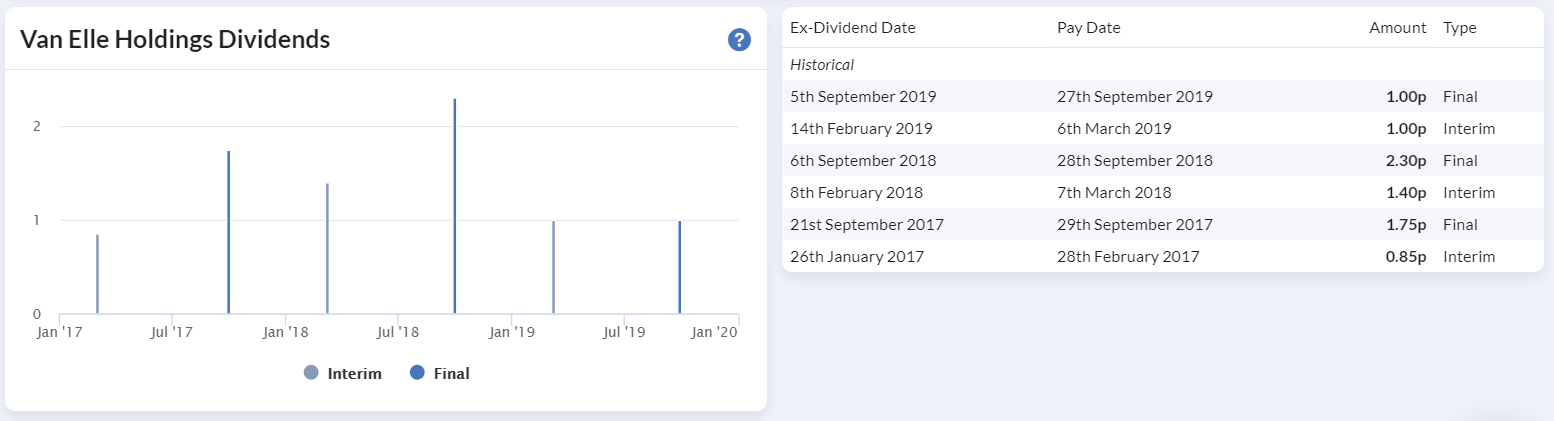The height and width of the screenshot is (421, 1554).
Task: Click the Ex-Dividend Date column header
Action: click(852, 28)
